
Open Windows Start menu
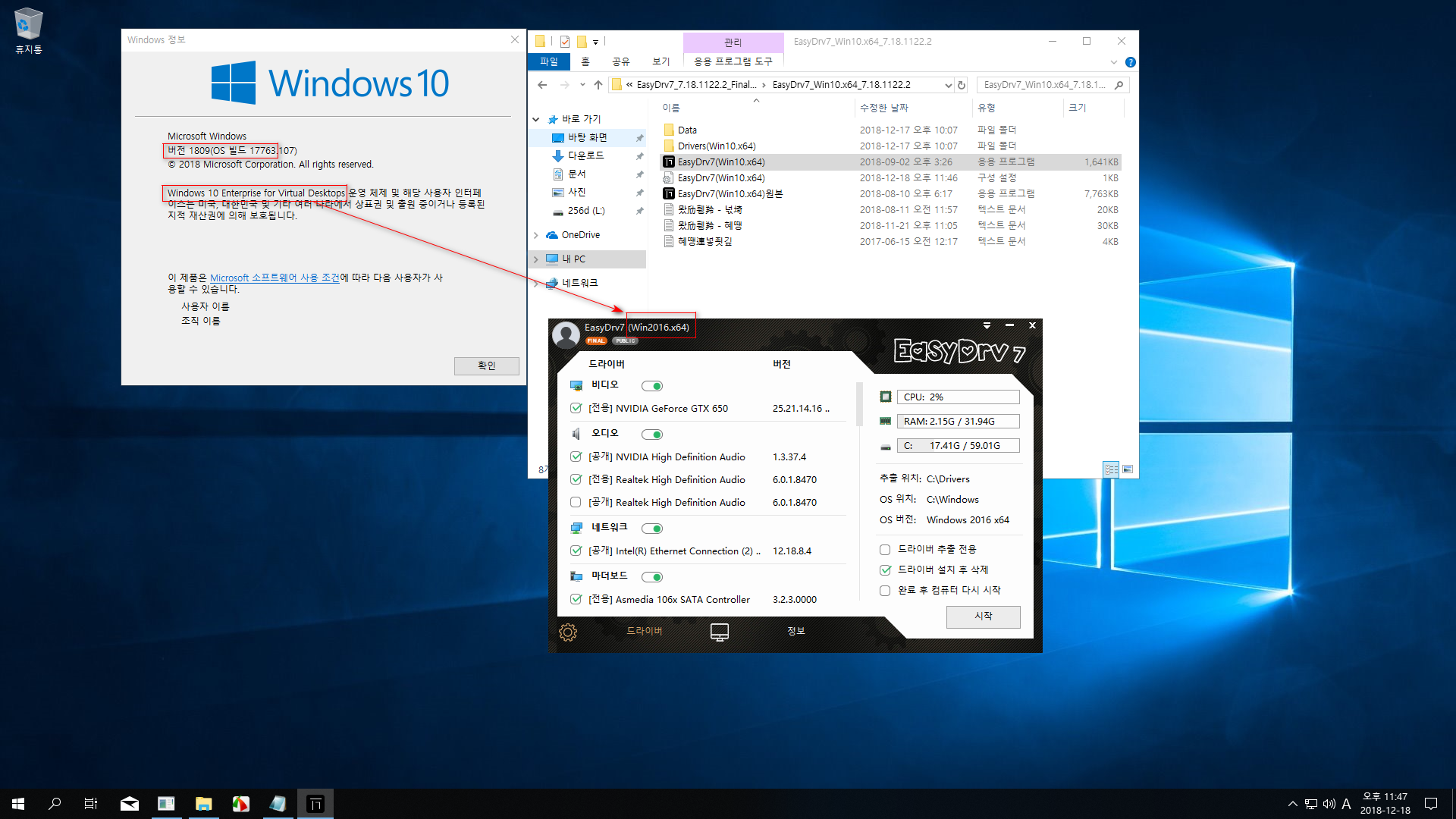[x=18, y=804]
